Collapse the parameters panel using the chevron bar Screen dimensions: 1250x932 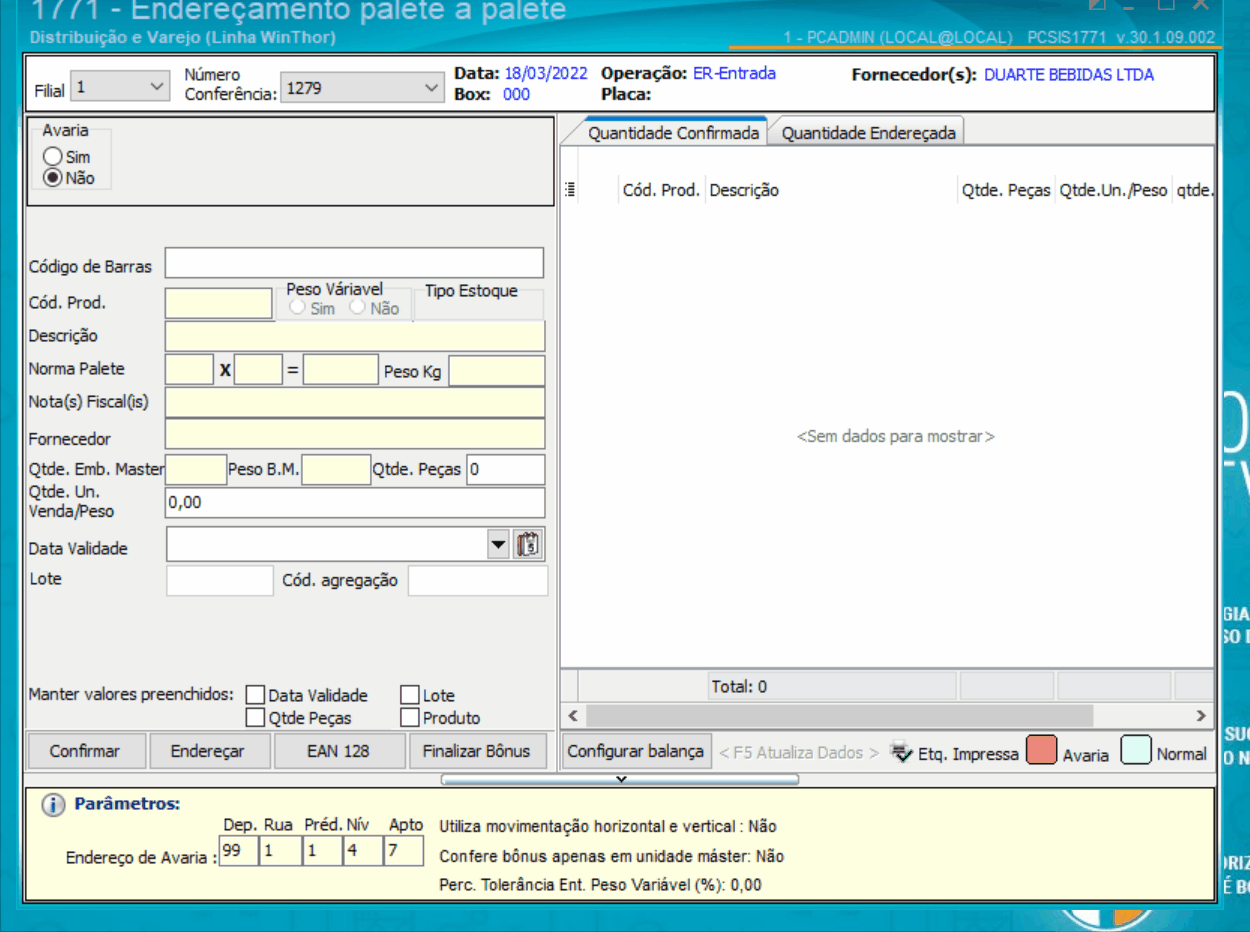(620, 779)
